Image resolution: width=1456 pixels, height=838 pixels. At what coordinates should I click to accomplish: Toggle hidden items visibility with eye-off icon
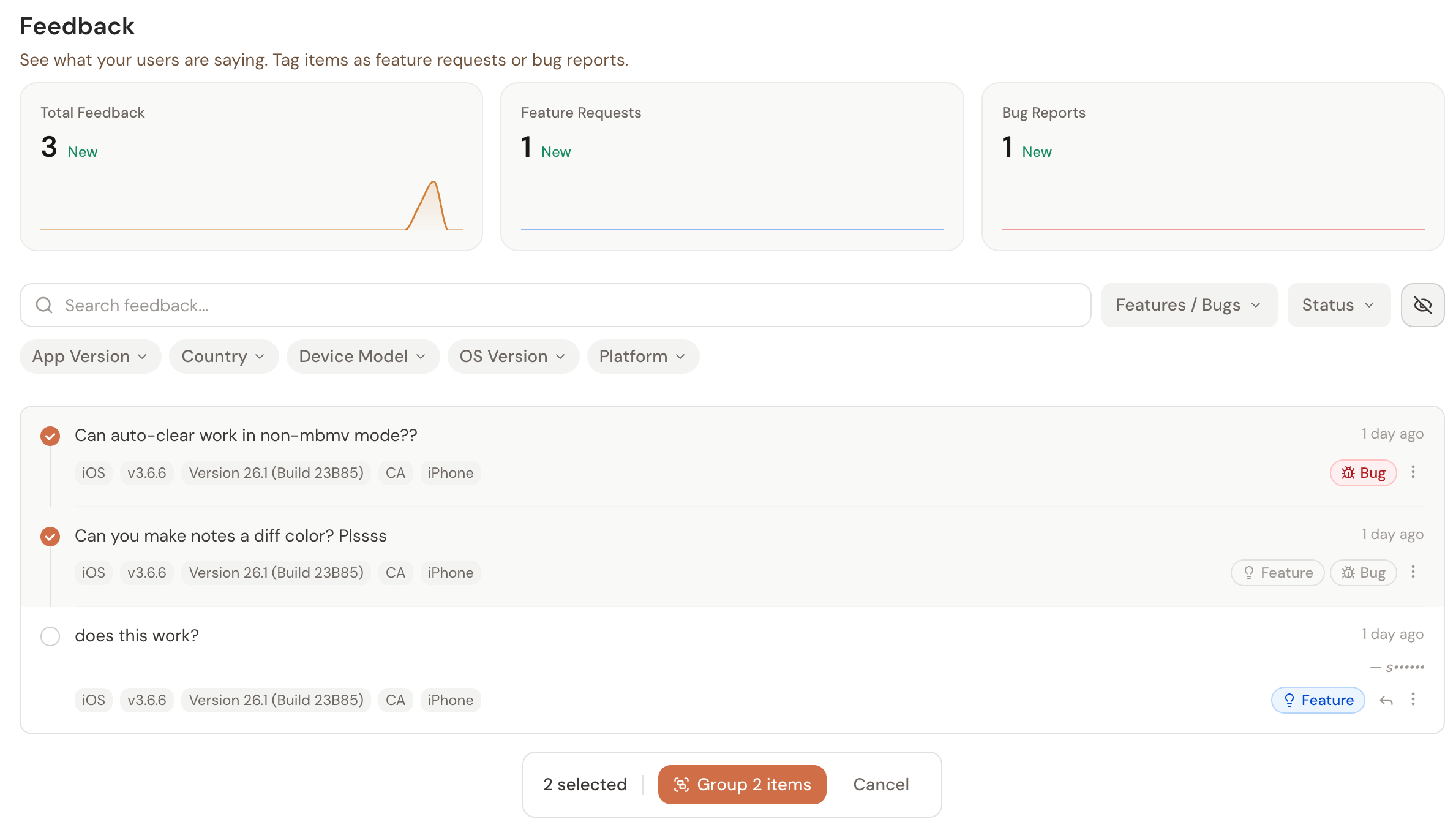tap(1422, 304)
